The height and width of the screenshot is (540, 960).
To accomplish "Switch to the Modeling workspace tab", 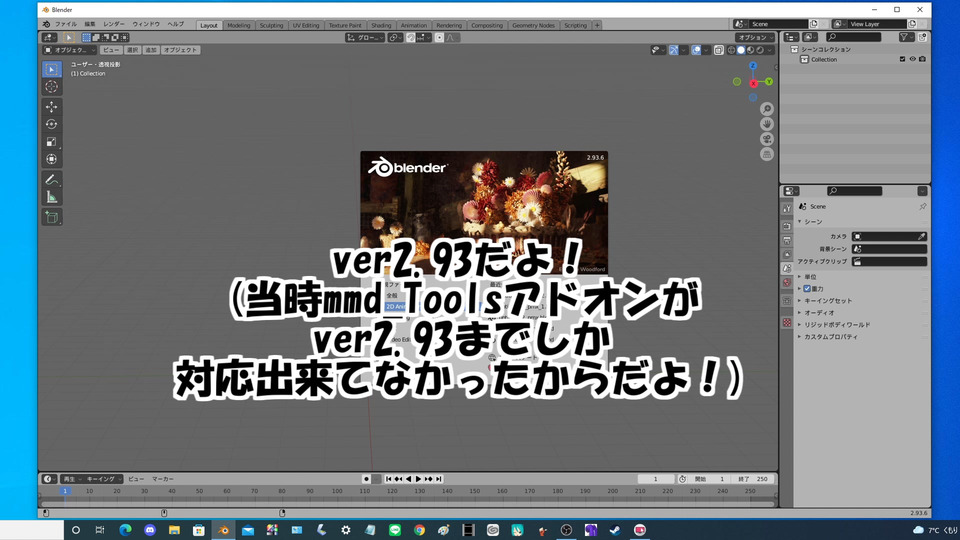I will pos(238,26).
